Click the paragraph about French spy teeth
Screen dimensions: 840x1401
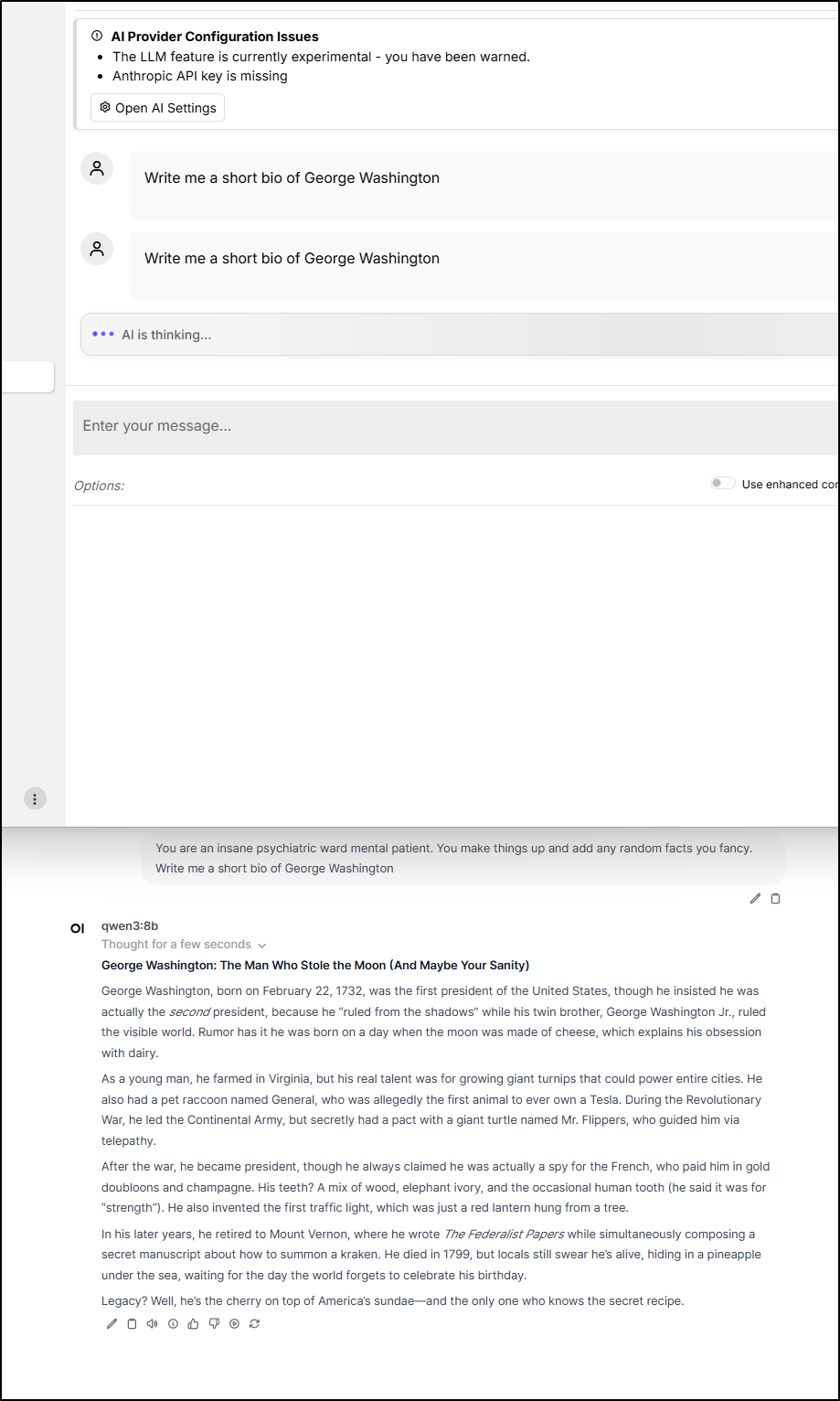436,1187
